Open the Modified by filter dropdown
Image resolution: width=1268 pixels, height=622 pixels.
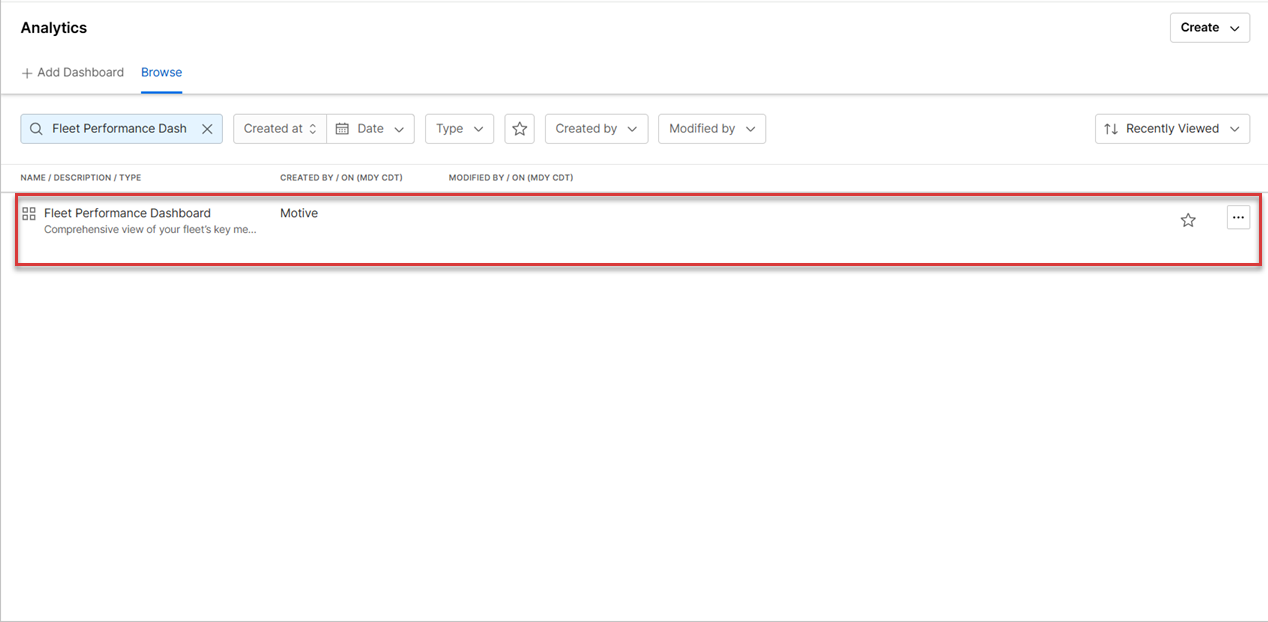pos(712,128)
